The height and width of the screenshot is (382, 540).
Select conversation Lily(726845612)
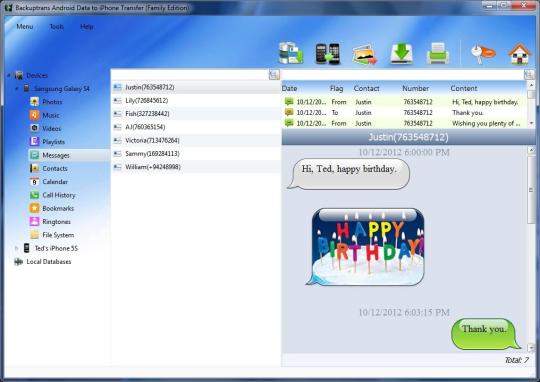coord(196,100)
